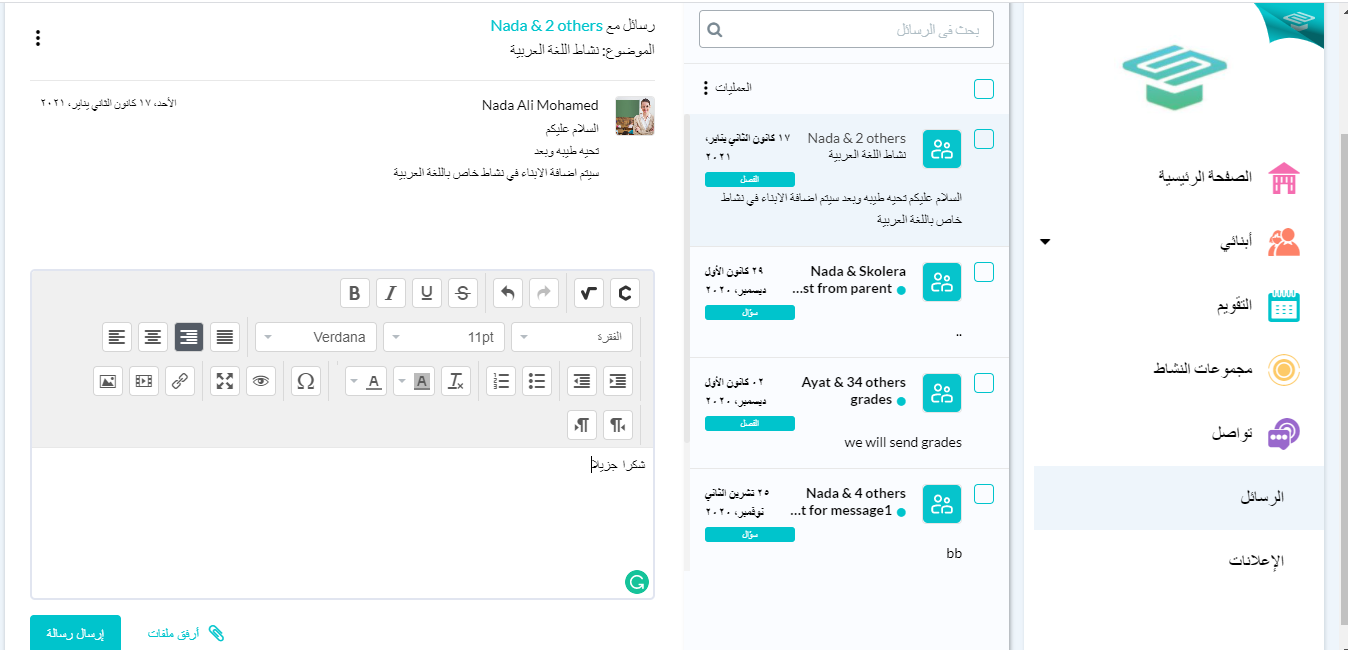Image resolution: width=1348 pixels, height=650 pixels.
Task: Open the Nada & 2 others recipients link
Action: (546, 25)
